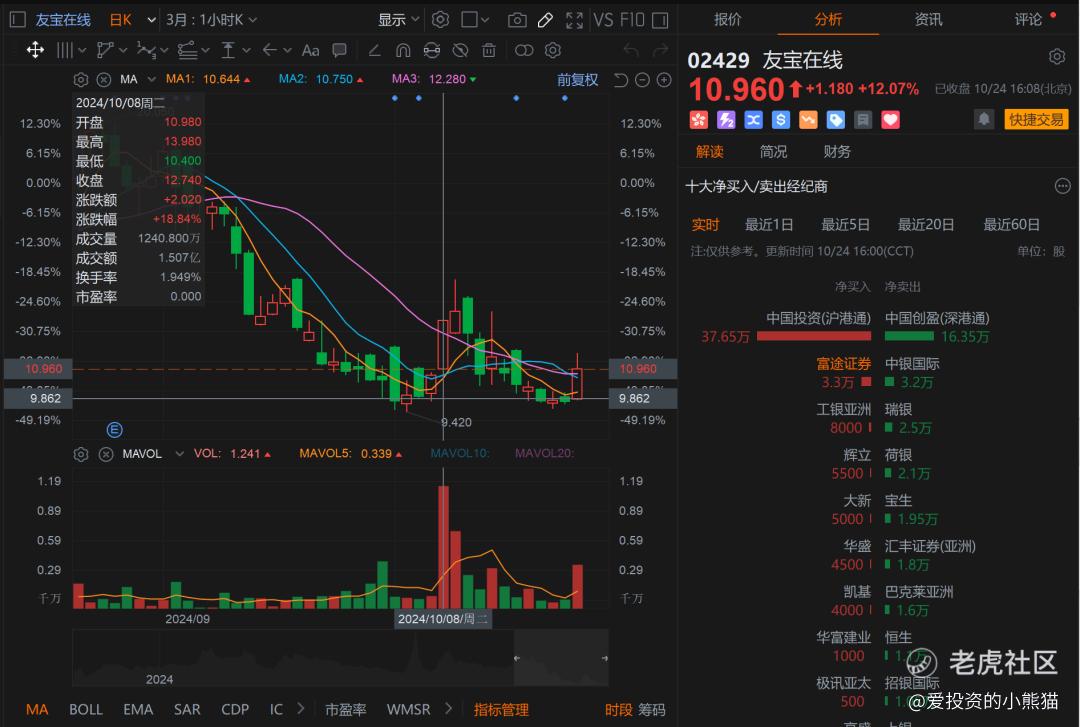Image resolution: width=1080 pixels, height=727 pixels.
Task: Insert a comment bubble note
Action: [x=339, y=50]
